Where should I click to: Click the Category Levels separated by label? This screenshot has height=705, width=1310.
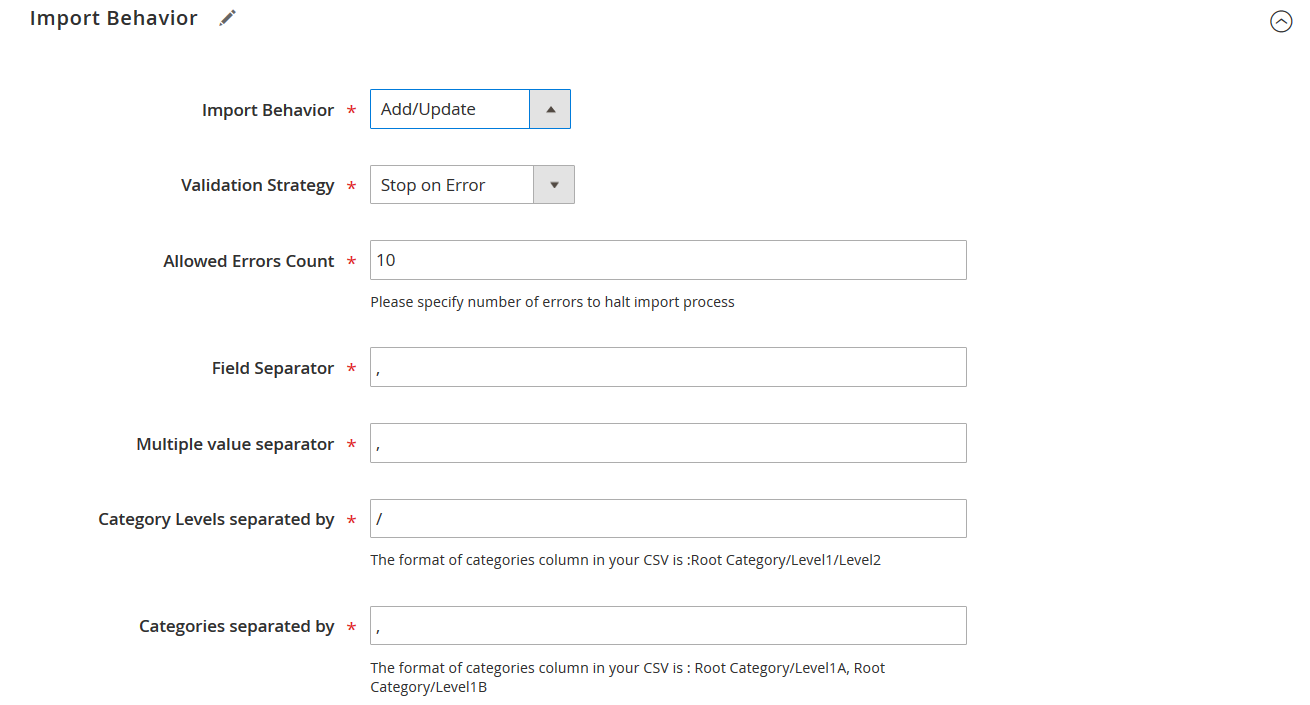click(216, 519)
